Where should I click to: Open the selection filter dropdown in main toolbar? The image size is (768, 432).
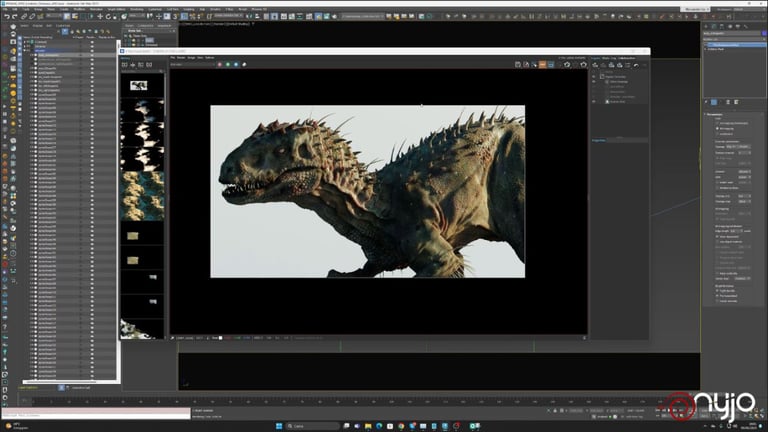[53, 17]
